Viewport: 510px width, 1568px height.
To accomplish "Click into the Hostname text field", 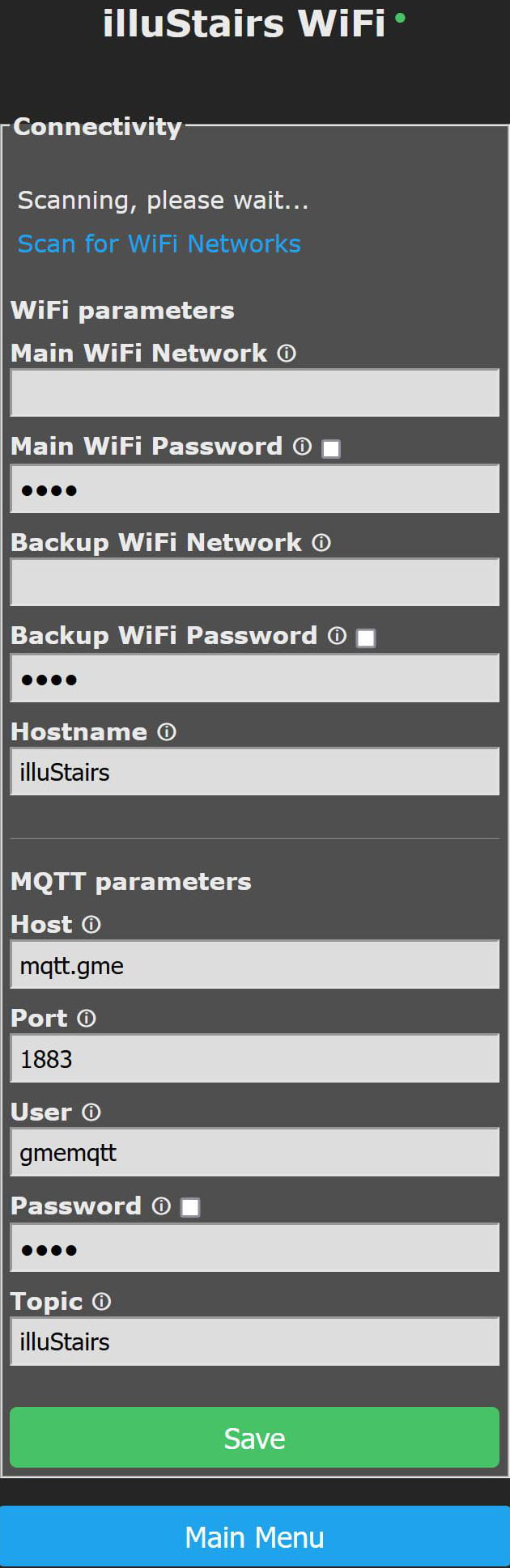I will coord(254,773).
